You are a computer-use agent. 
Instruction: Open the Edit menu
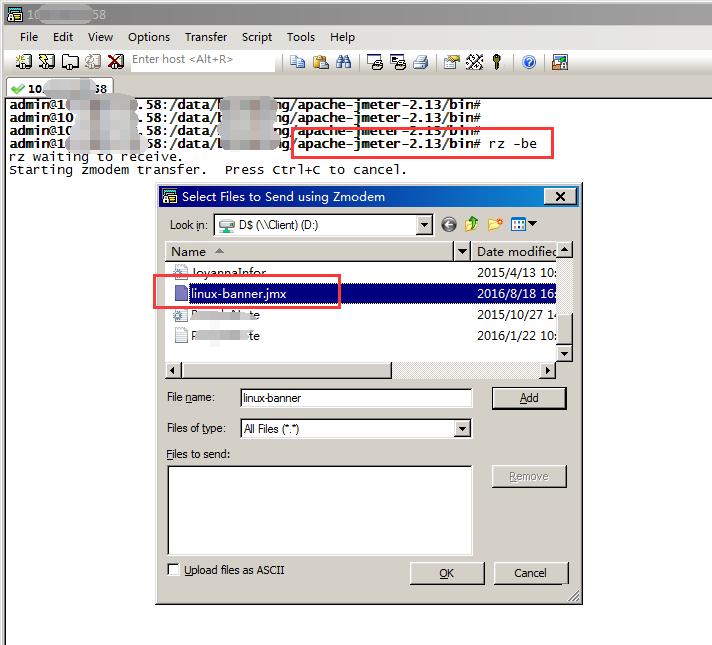63,37
